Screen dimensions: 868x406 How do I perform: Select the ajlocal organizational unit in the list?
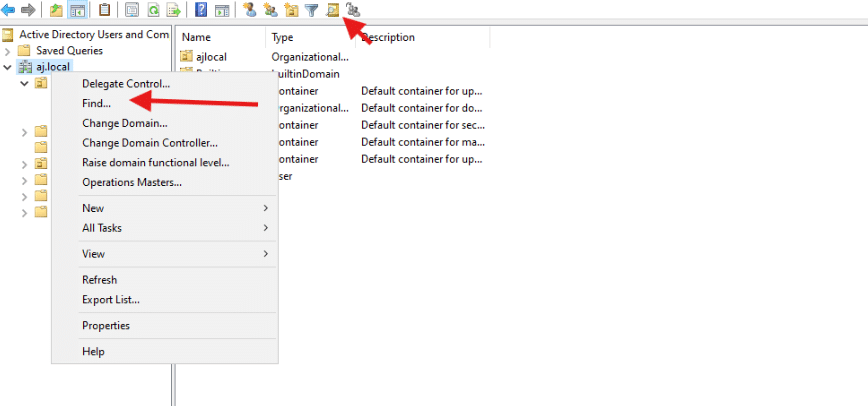pyautogui.click(x=214, y=57)
